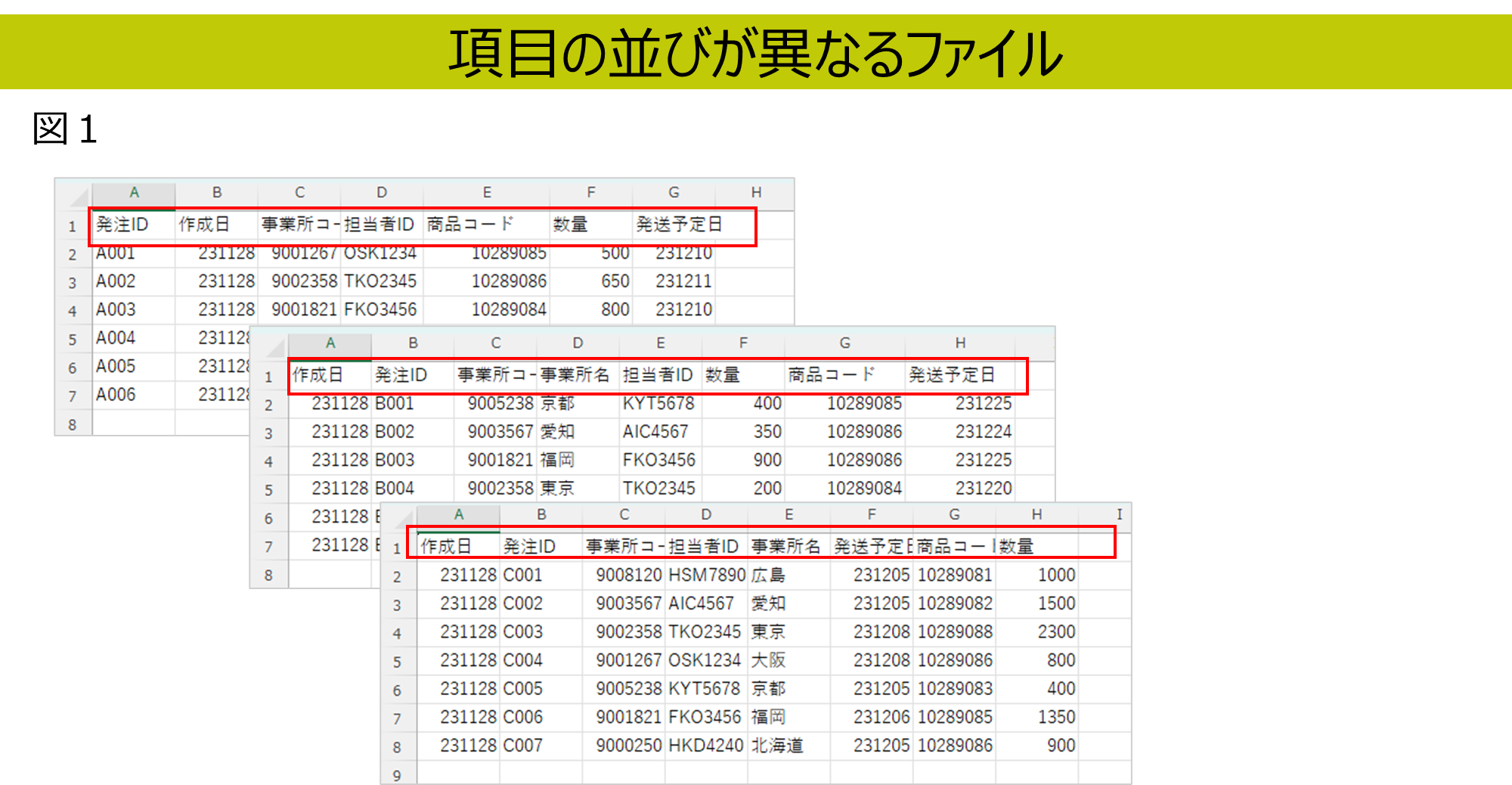Image resolution: width=1512 pixels, height=785 pixels.
Task: Click the 発送予定日 header in the middle spreadsheet
Action: pyautogui.click(x=953, y=375)
